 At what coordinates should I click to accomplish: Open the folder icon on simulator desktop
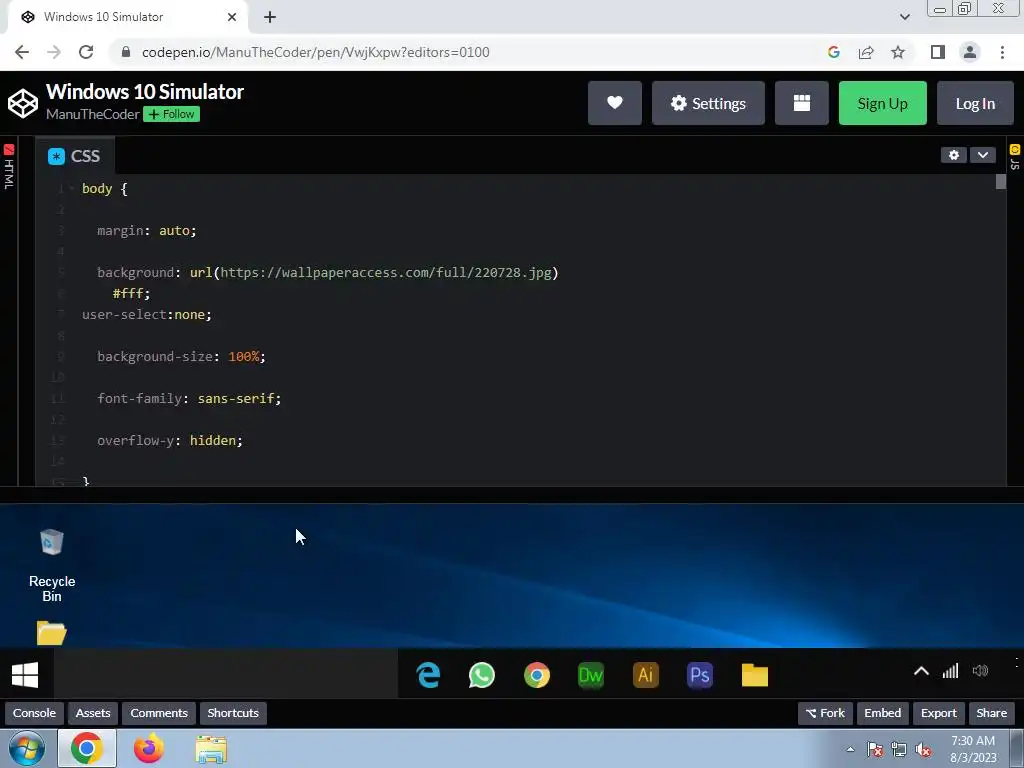[52, 633]
